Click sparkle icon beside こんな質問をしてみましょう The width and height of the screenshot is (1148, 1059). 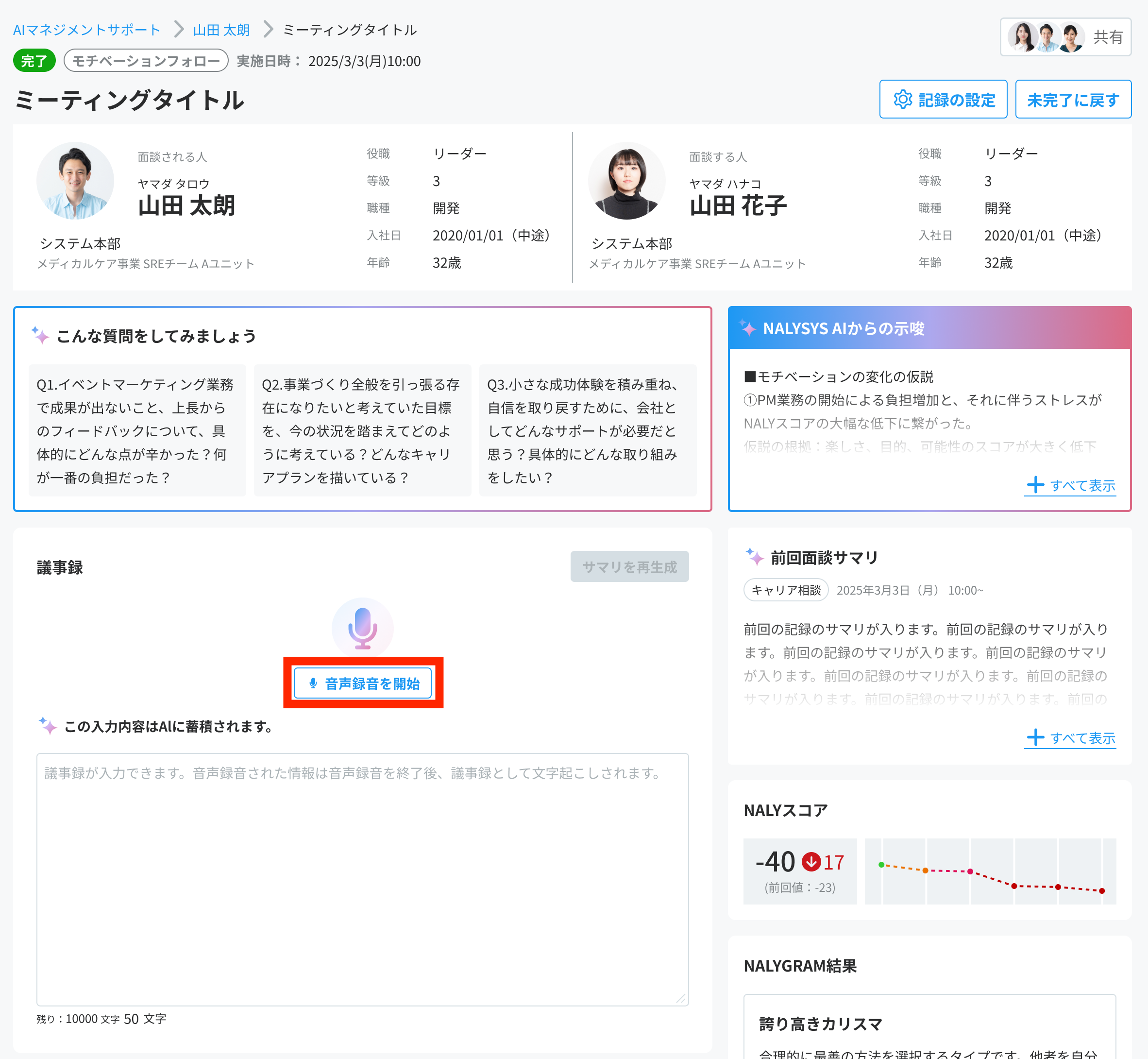40,335
